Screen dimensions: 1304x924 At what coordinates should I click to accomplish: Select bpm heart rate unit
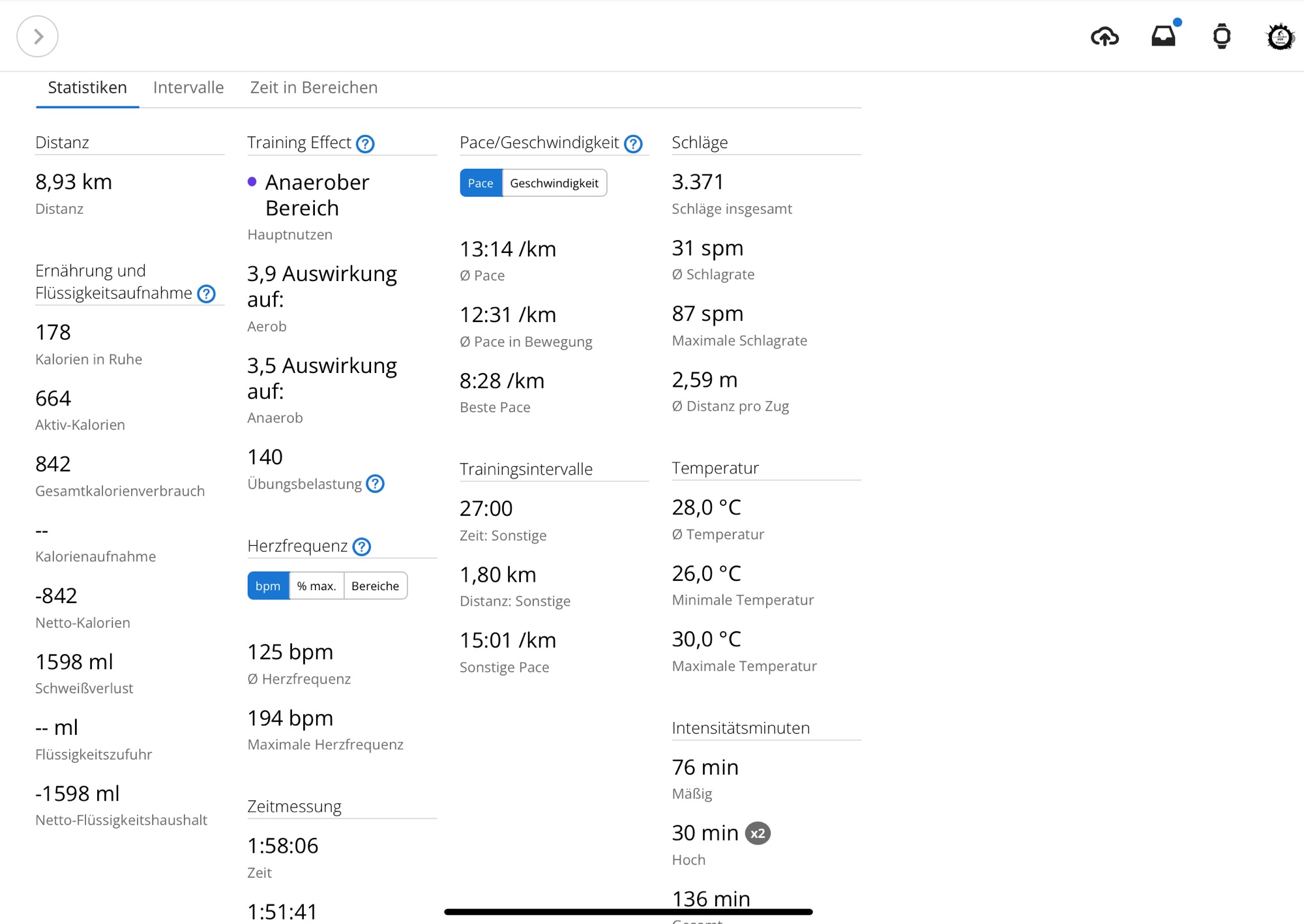coord(268,586)
